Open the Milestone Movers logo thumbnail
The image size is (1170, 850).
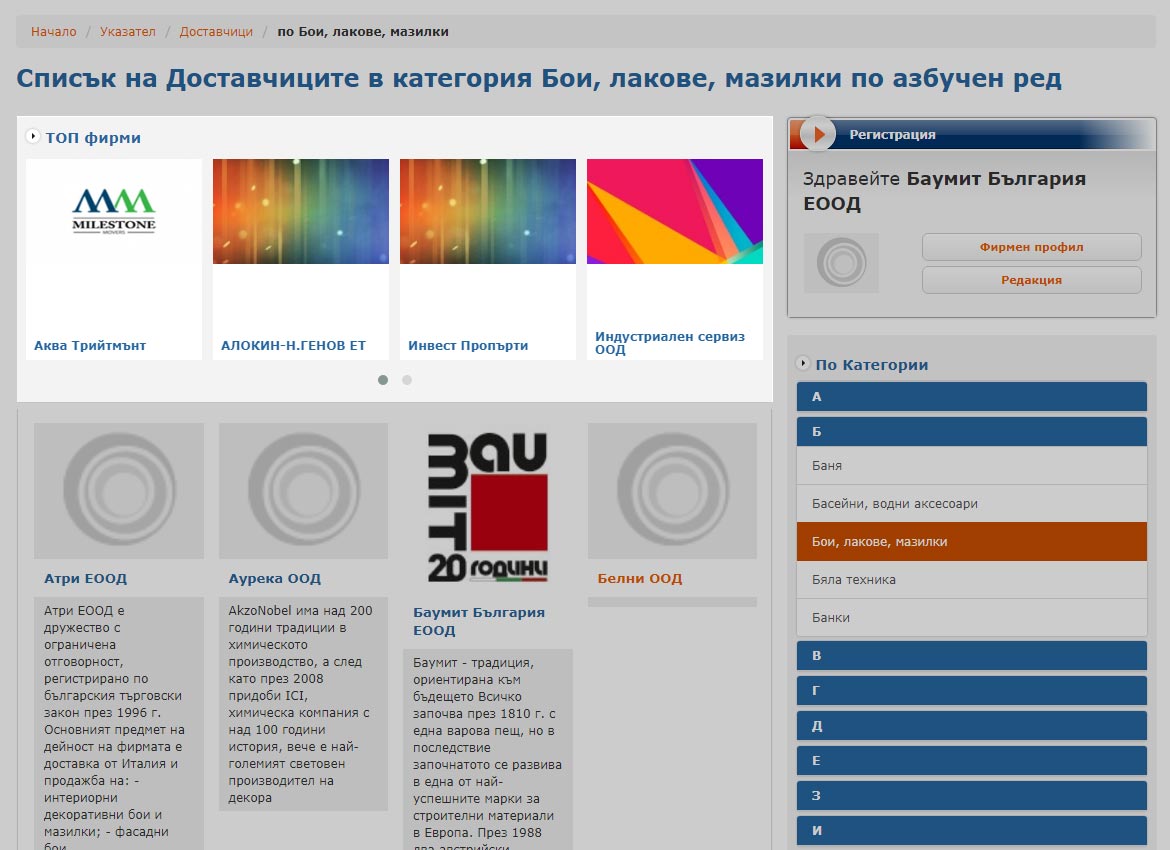click(x=114, y=211)
